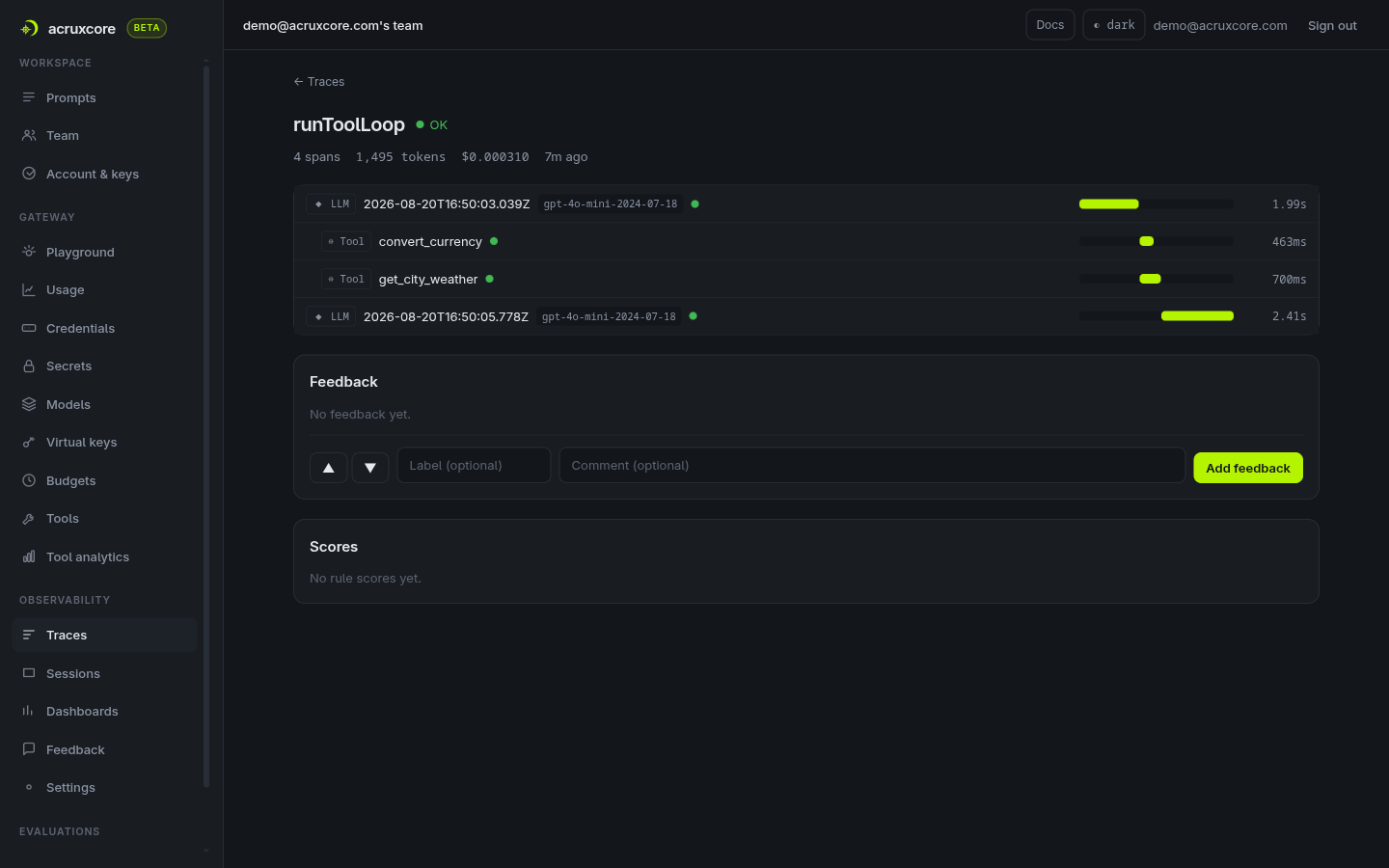
Task: Navigate to Dashboards page
Action: tap(104, 712)
